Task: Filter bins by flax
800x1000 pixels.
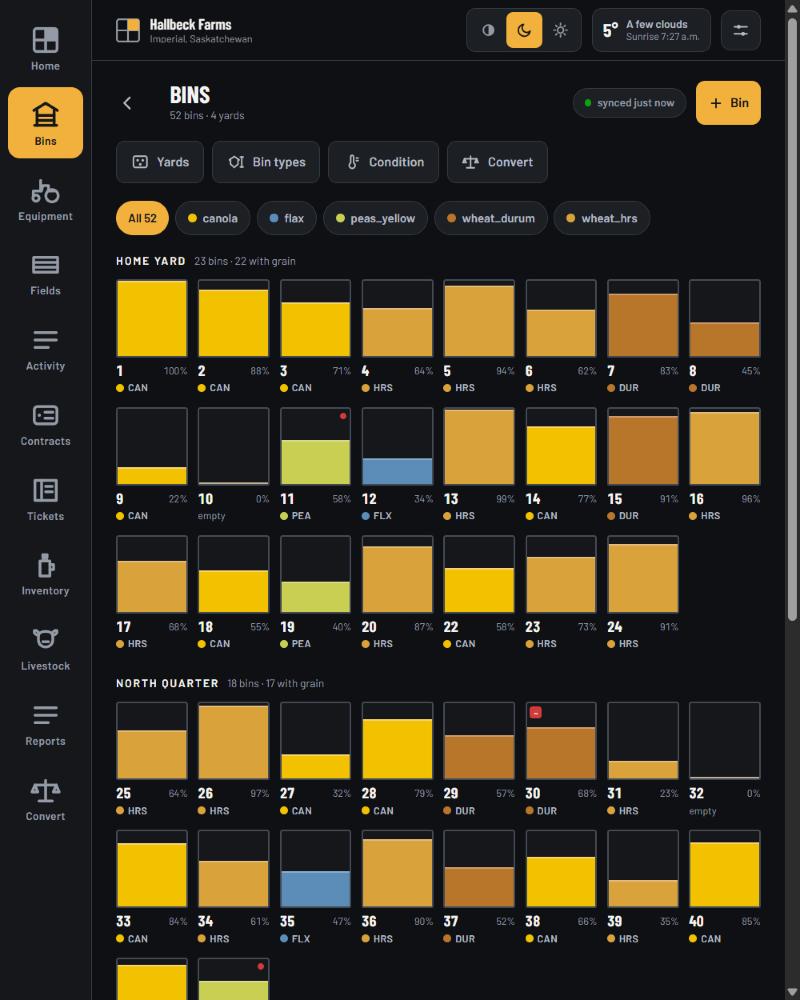Action: (x=286, y=218)
